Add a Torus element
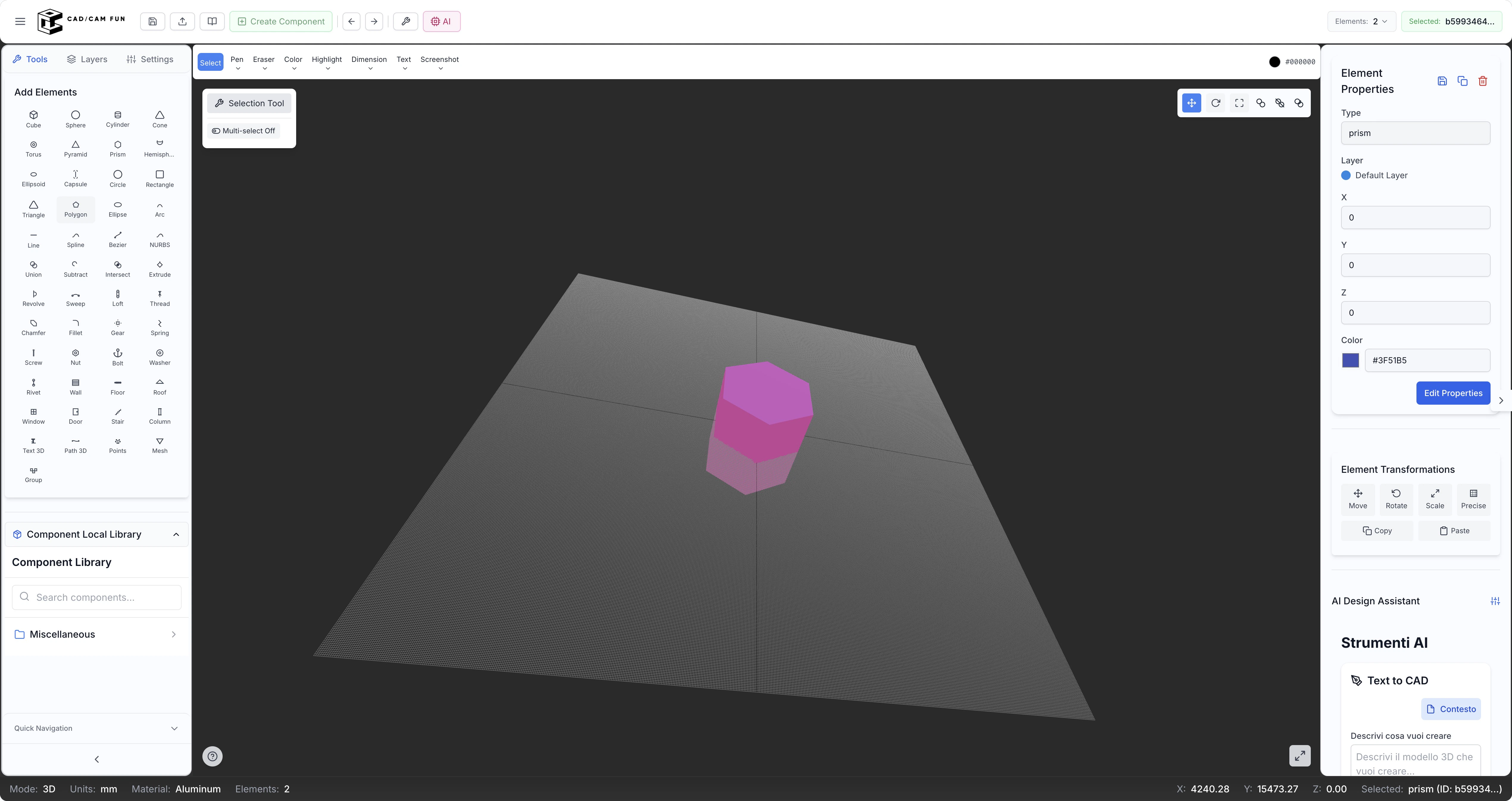The width and height of the screenshot is (1512, 801). (x=33, y=149)
